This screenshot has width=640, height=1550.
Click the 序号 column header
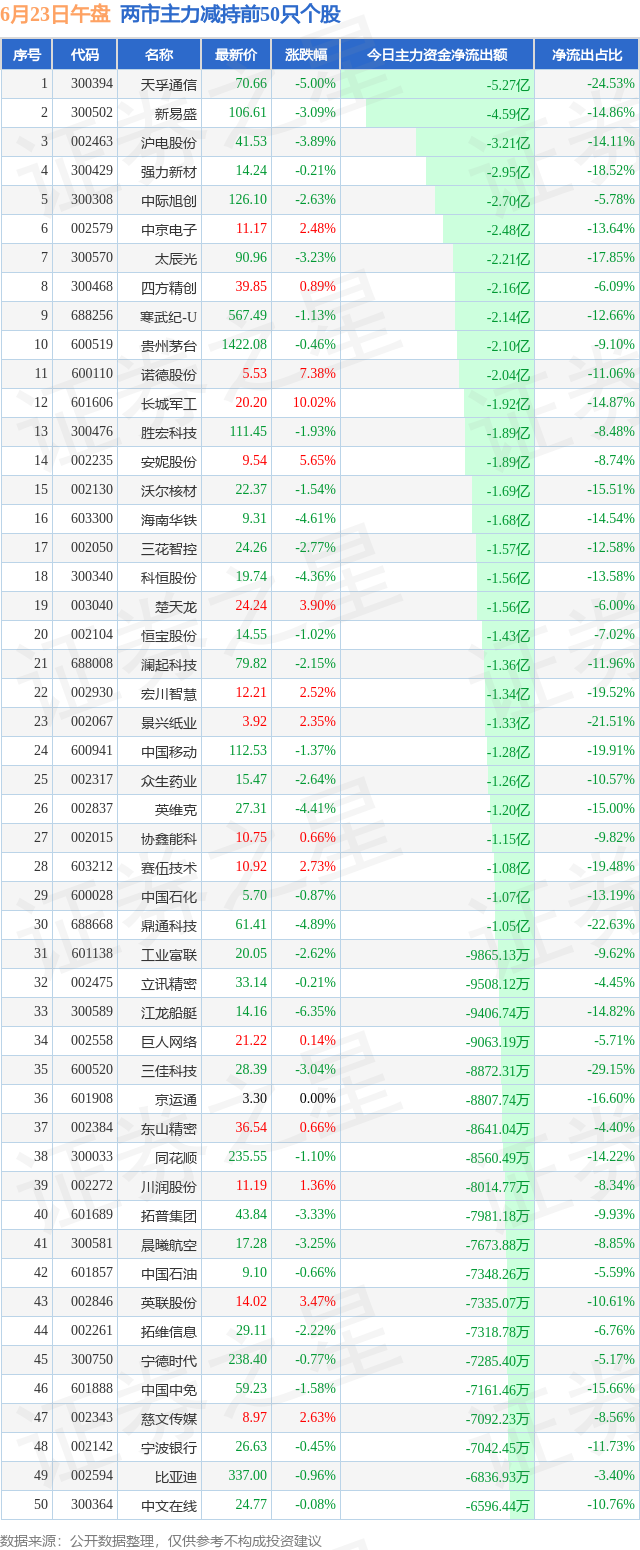[27, 55]
